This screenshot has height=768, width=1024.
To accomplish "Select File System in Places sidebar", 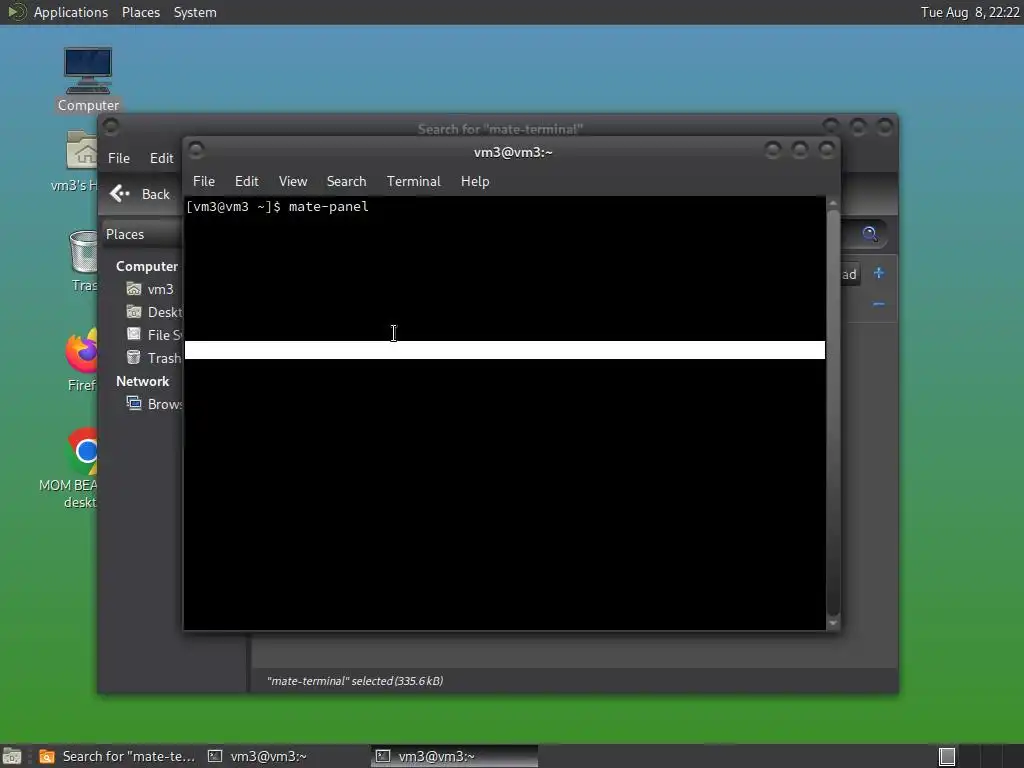I will coord(154,335).
